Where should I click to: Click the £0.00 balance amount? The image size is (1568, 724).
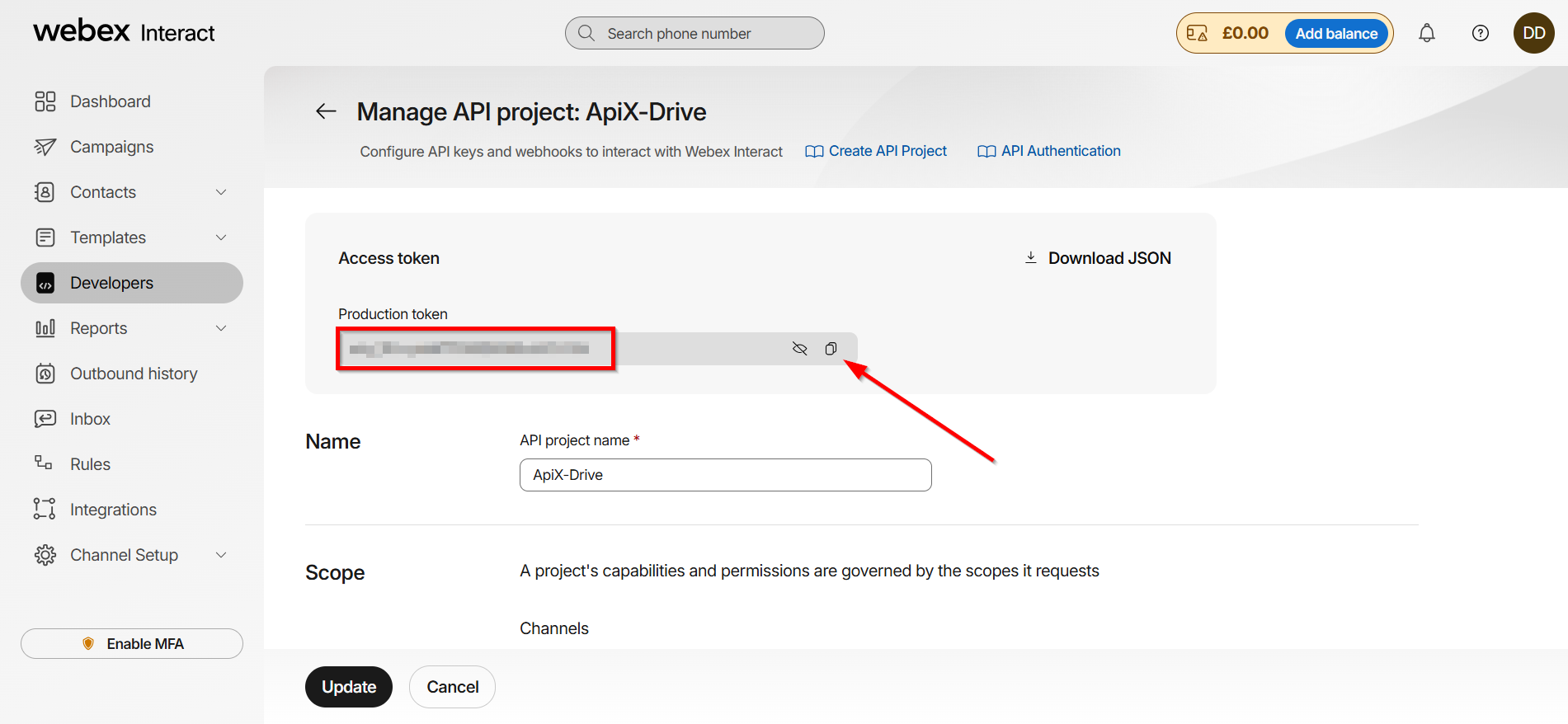1245,33
